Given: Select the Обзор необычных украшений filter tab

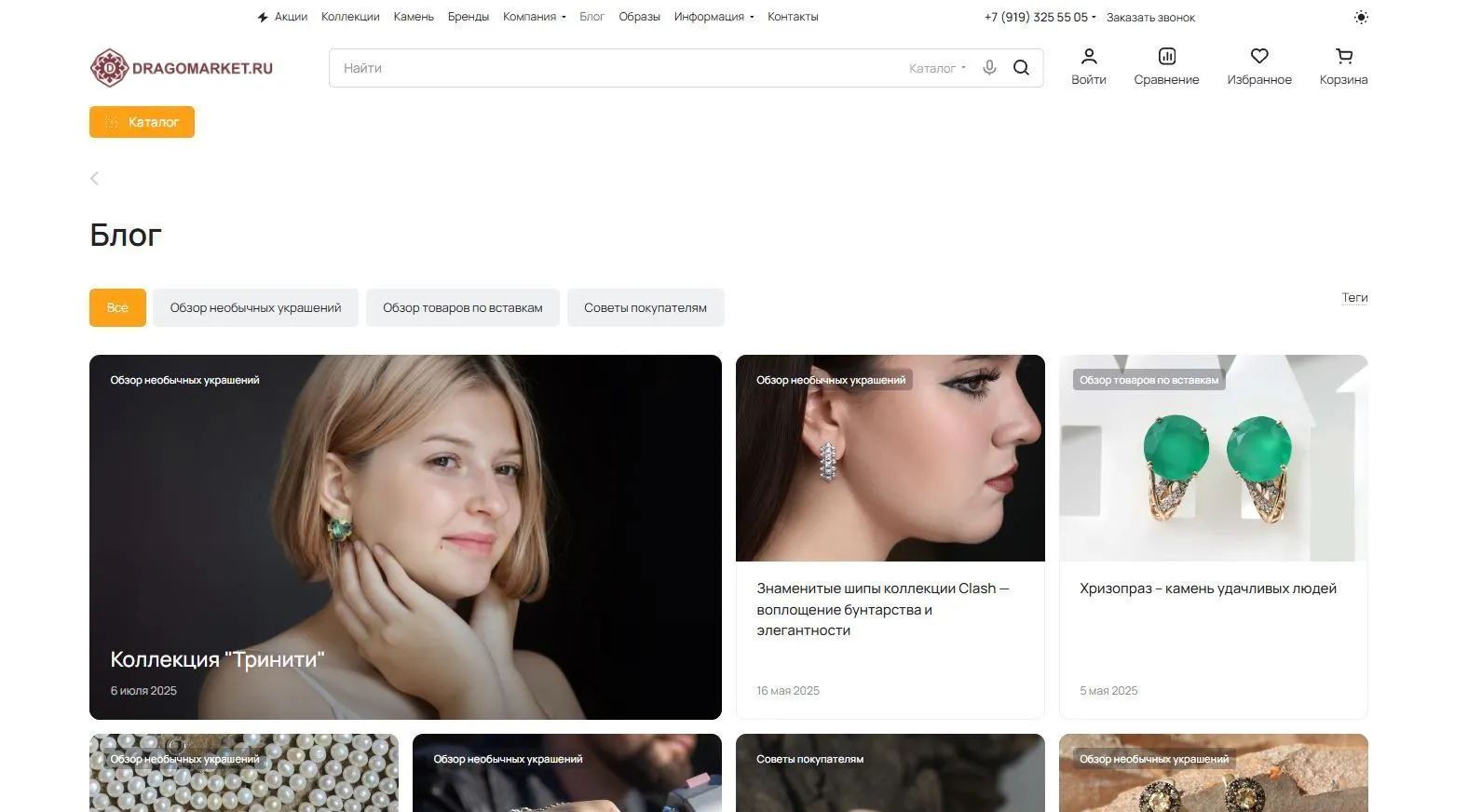Looking at the screenshot, I should tap(255, 307).
